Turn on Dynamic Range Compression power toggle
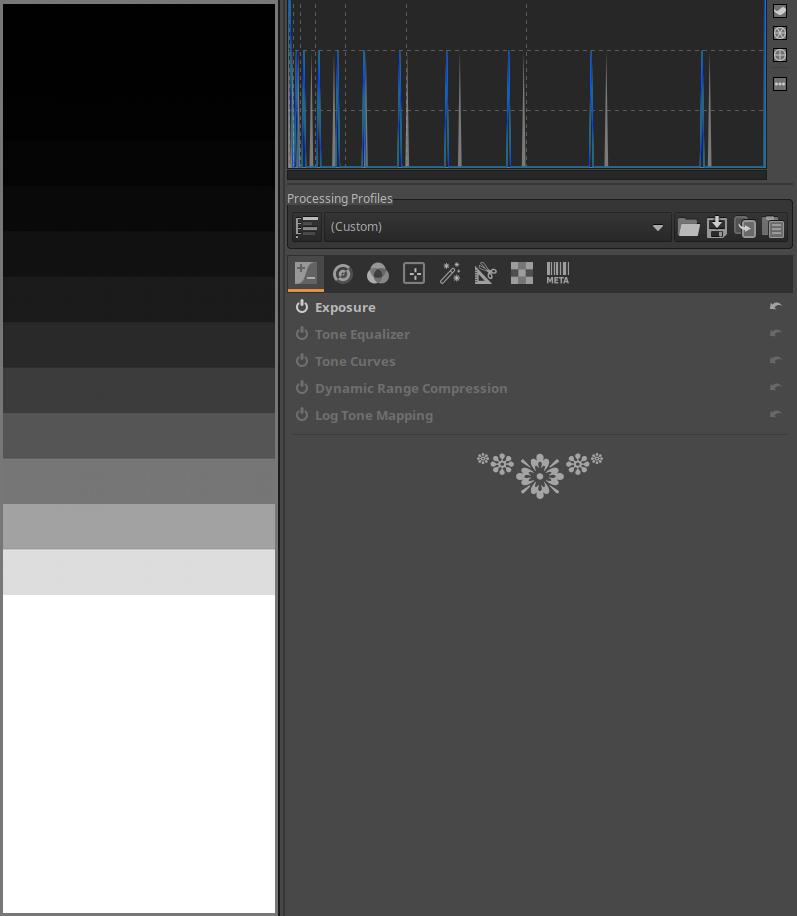 302,388
